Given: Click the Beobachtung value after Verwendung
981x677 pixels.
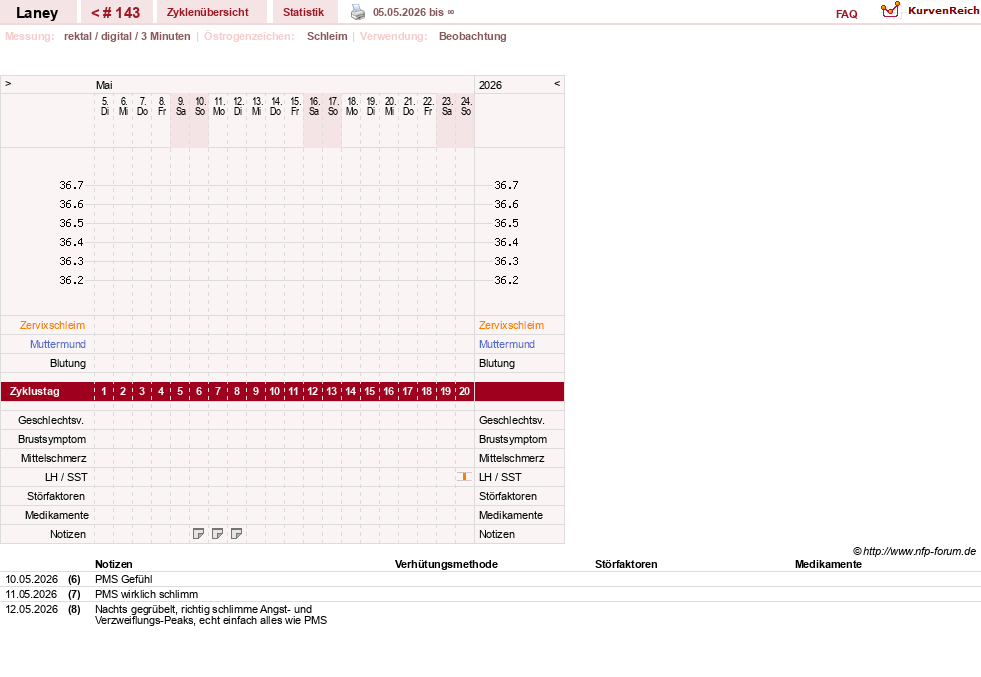Looking at the screenshot, I should pyautogui.click(x=472, y=36).
